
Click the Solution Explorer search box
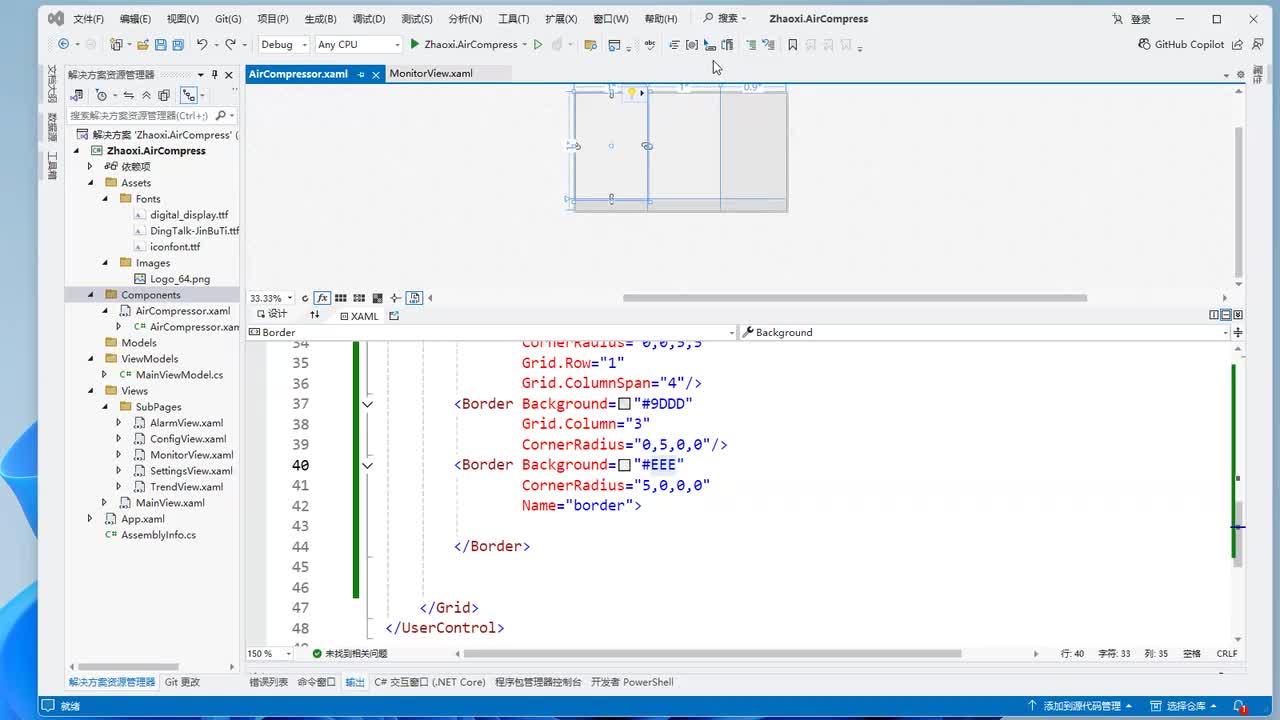[x=139, y=115]
